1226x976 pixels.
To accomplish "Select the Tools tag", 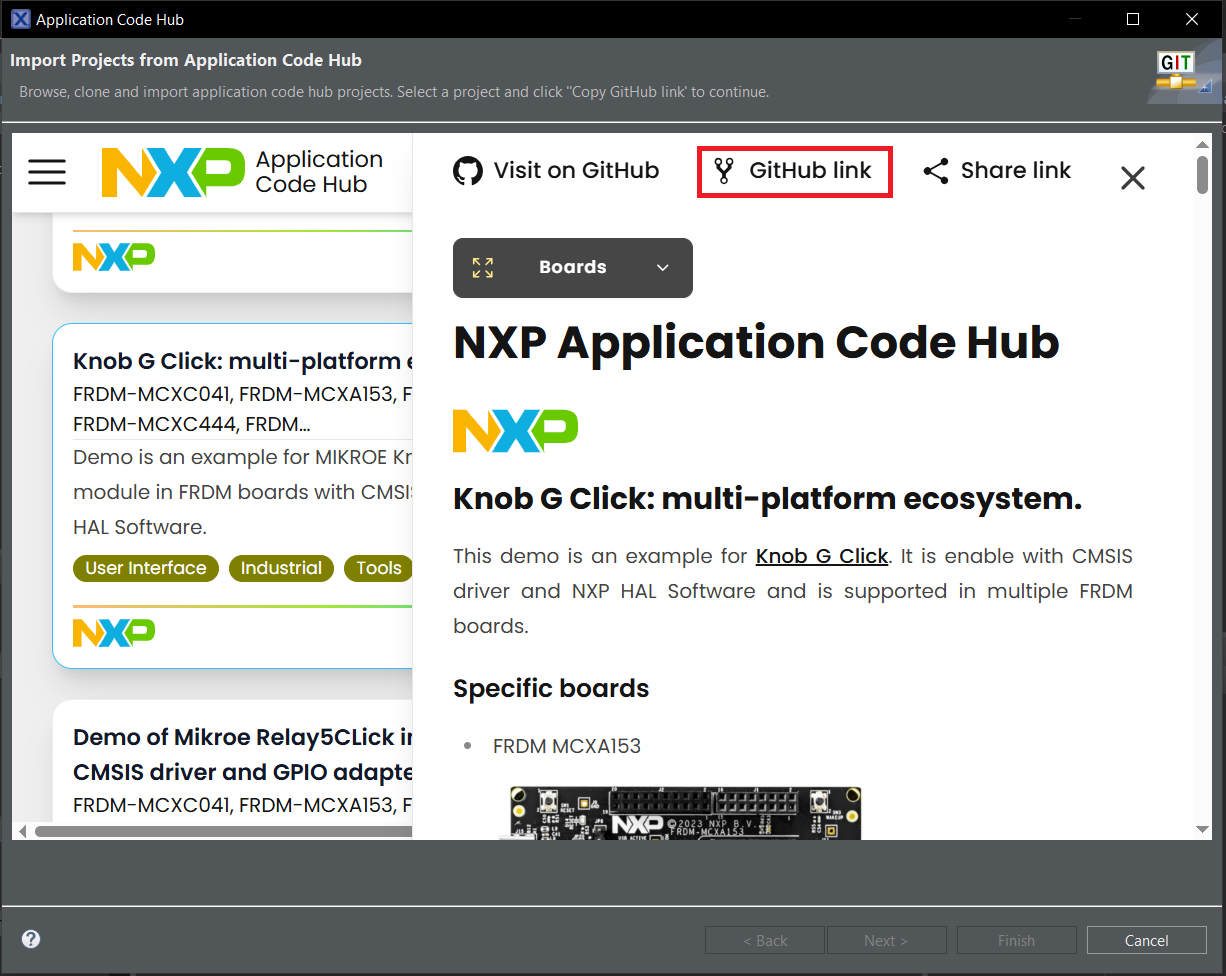I will (x=378, y=568).
